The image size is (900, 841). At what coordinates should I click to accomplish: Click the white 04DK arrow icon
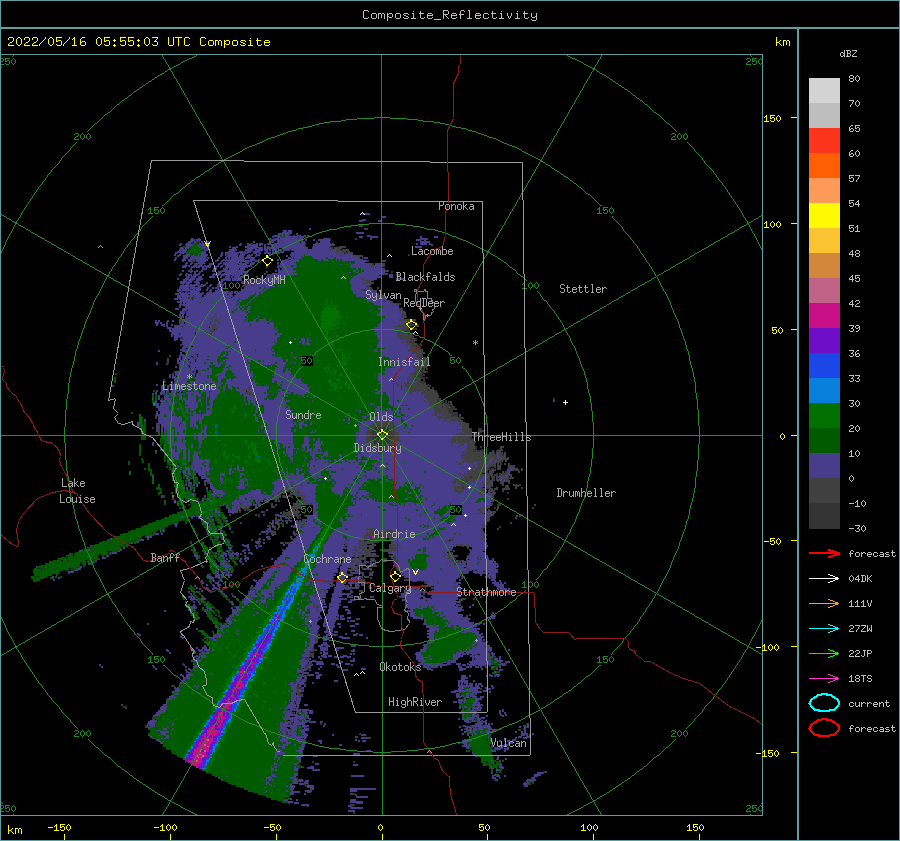(x=824, y=579)
